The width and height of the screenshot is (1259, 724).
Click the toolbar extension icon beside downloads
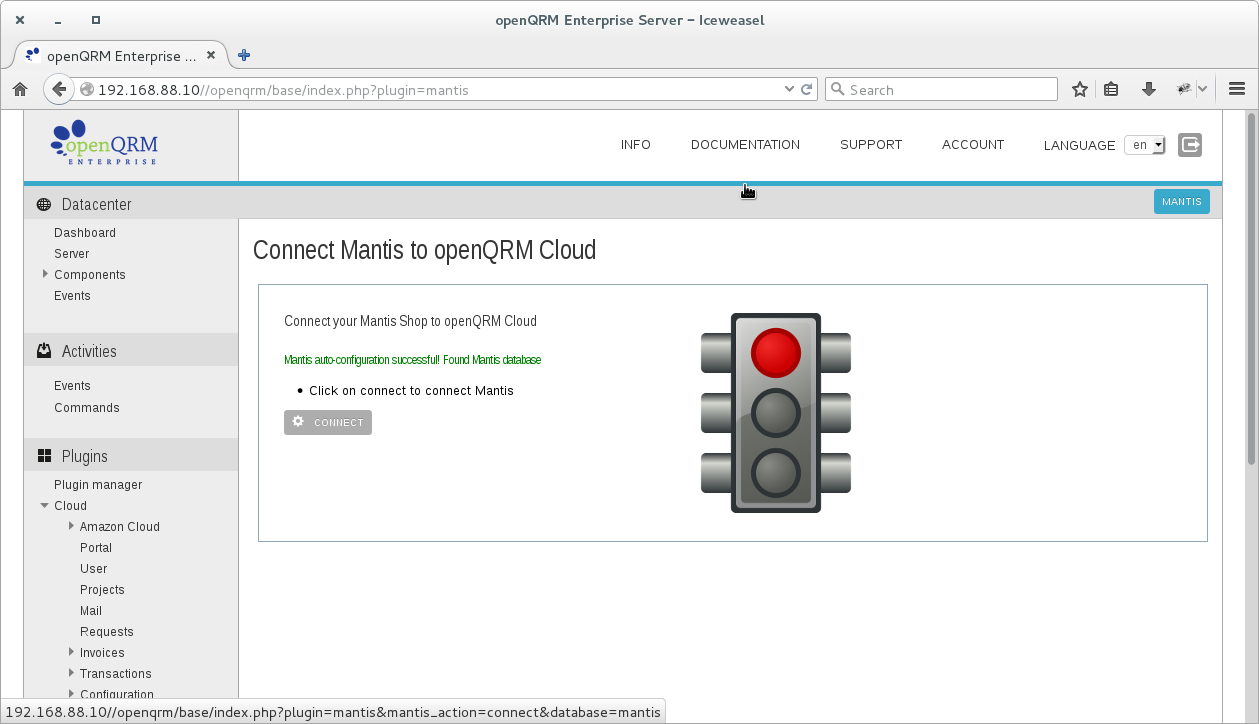[1185, 89]
